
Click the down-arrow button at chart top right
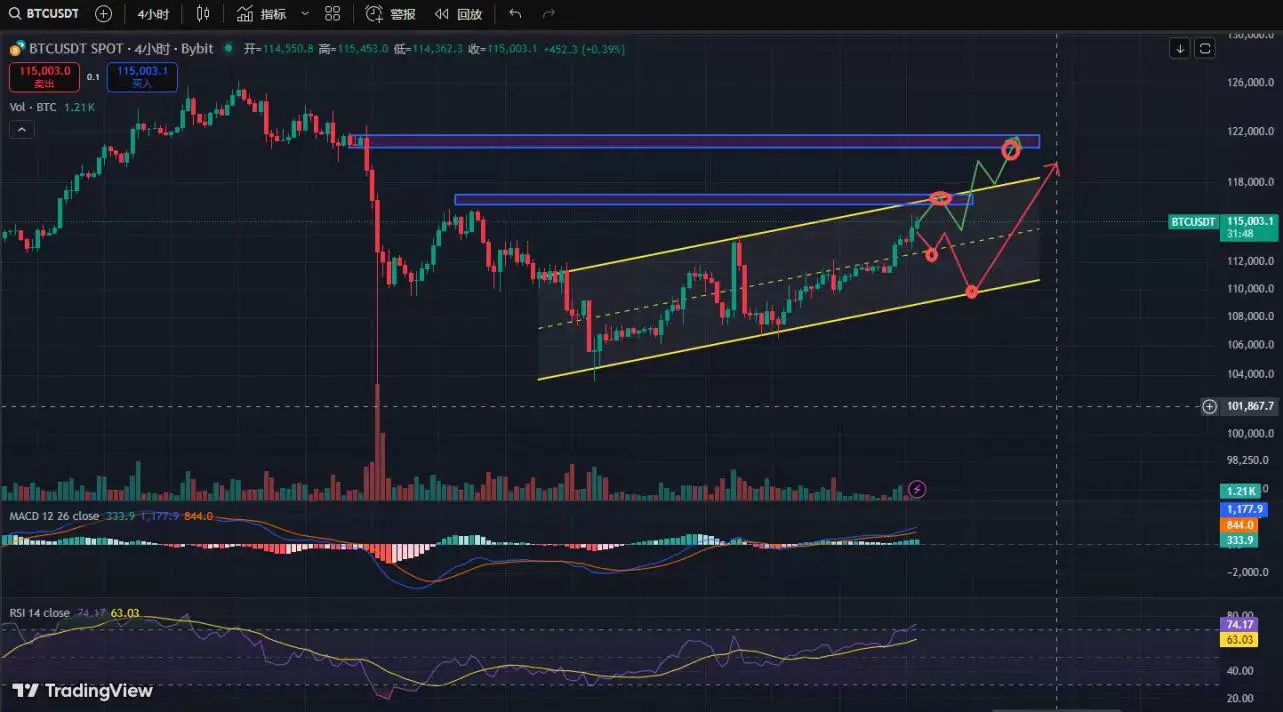click(1180, 48)
